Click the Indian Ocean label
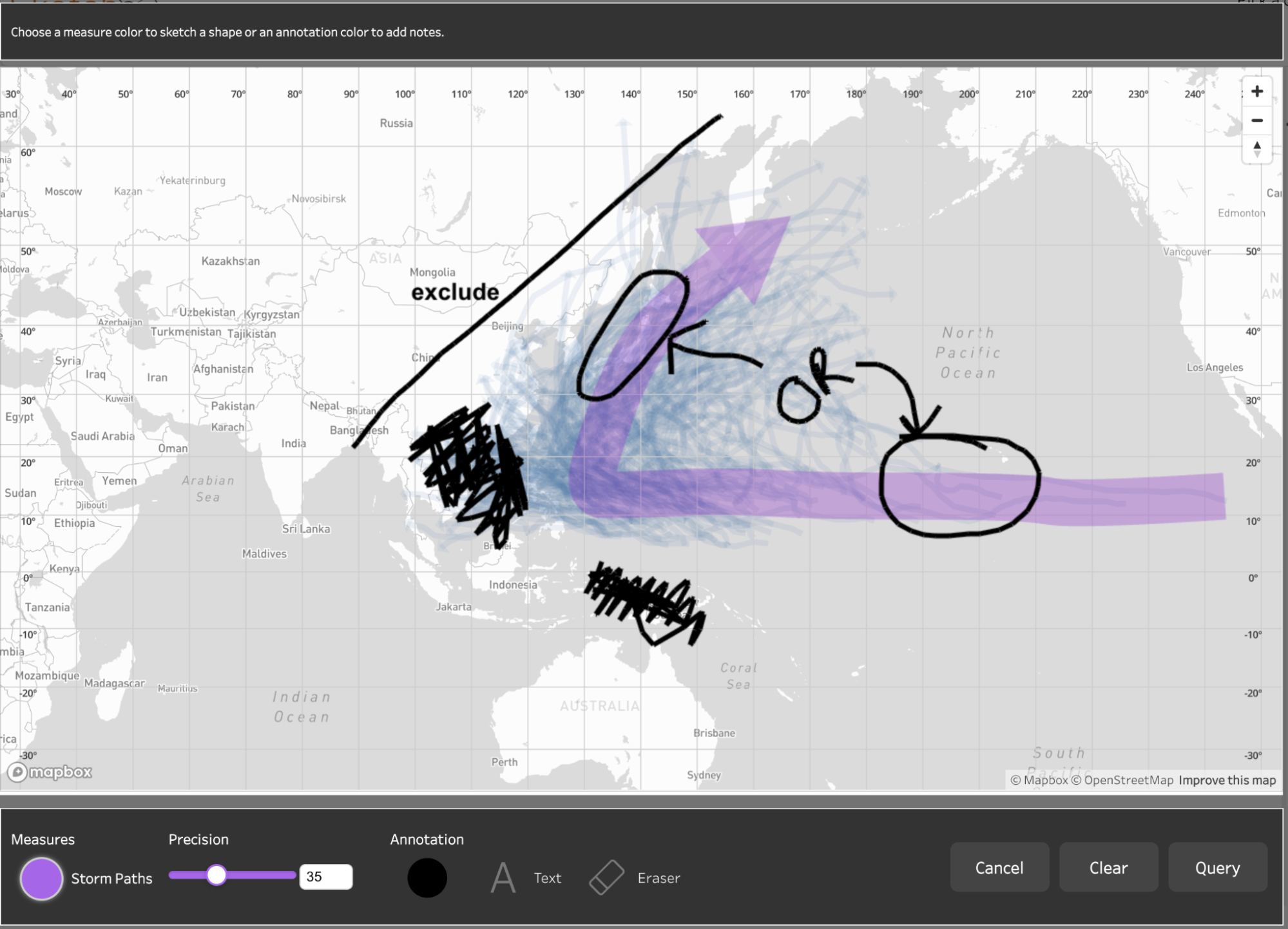Image resolution: width=1288 pixels, height=929 pixels. (x=302, y=707)
